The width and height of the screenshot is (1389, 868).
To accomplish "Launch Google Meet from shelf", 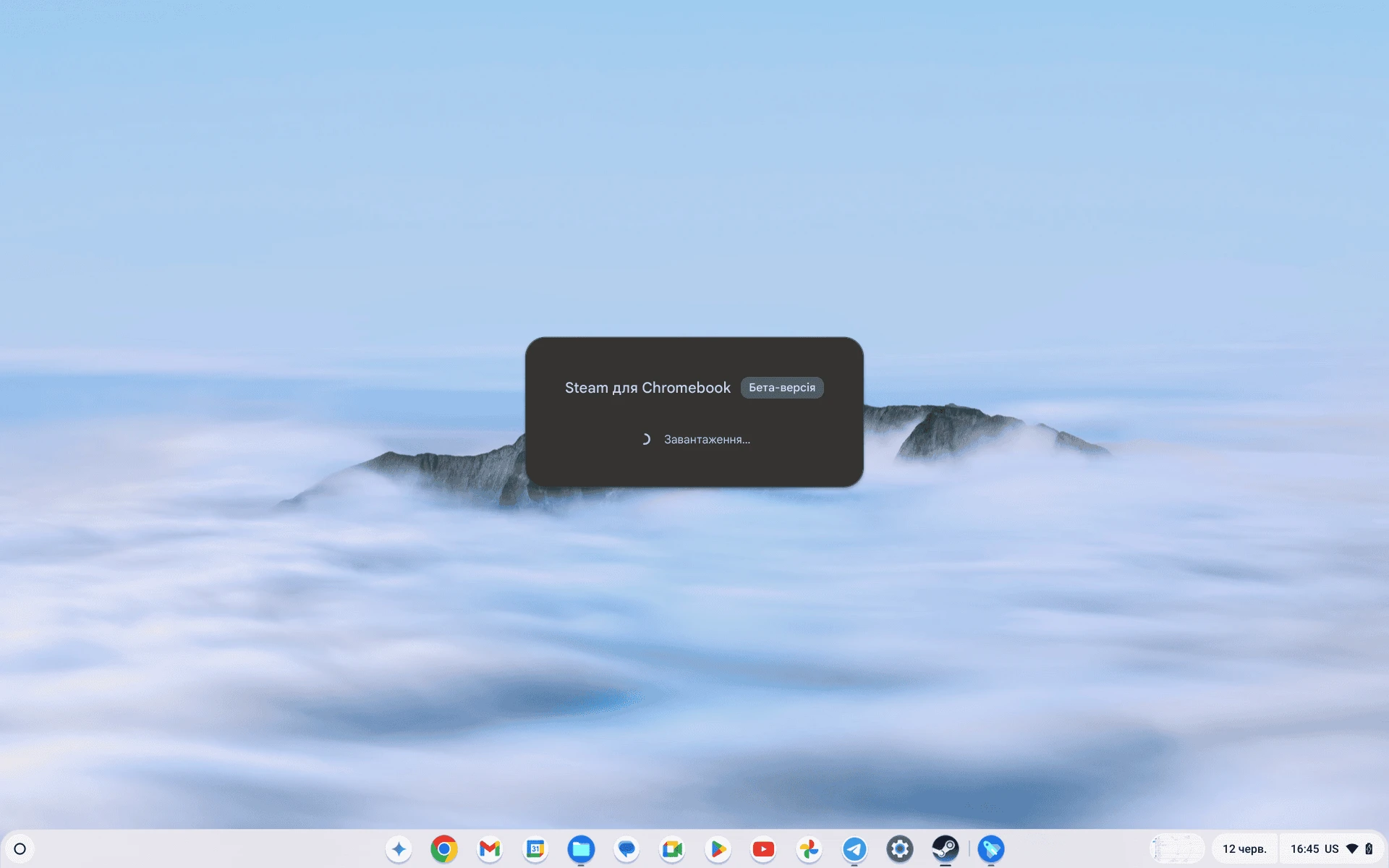I will pos(672,848).
